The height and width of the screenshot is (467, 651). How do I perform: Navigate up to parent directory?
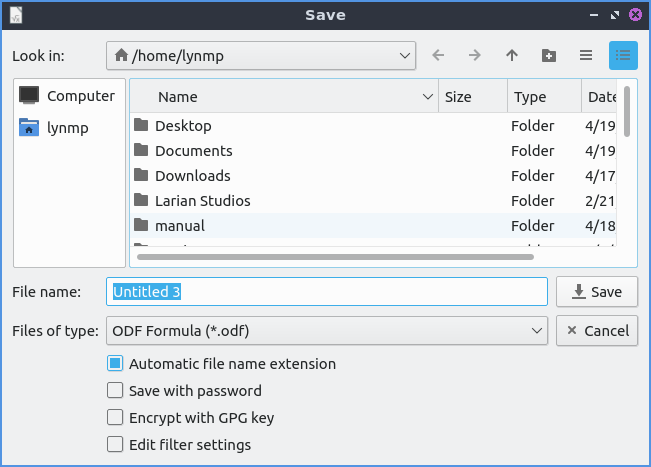[512, 56]
